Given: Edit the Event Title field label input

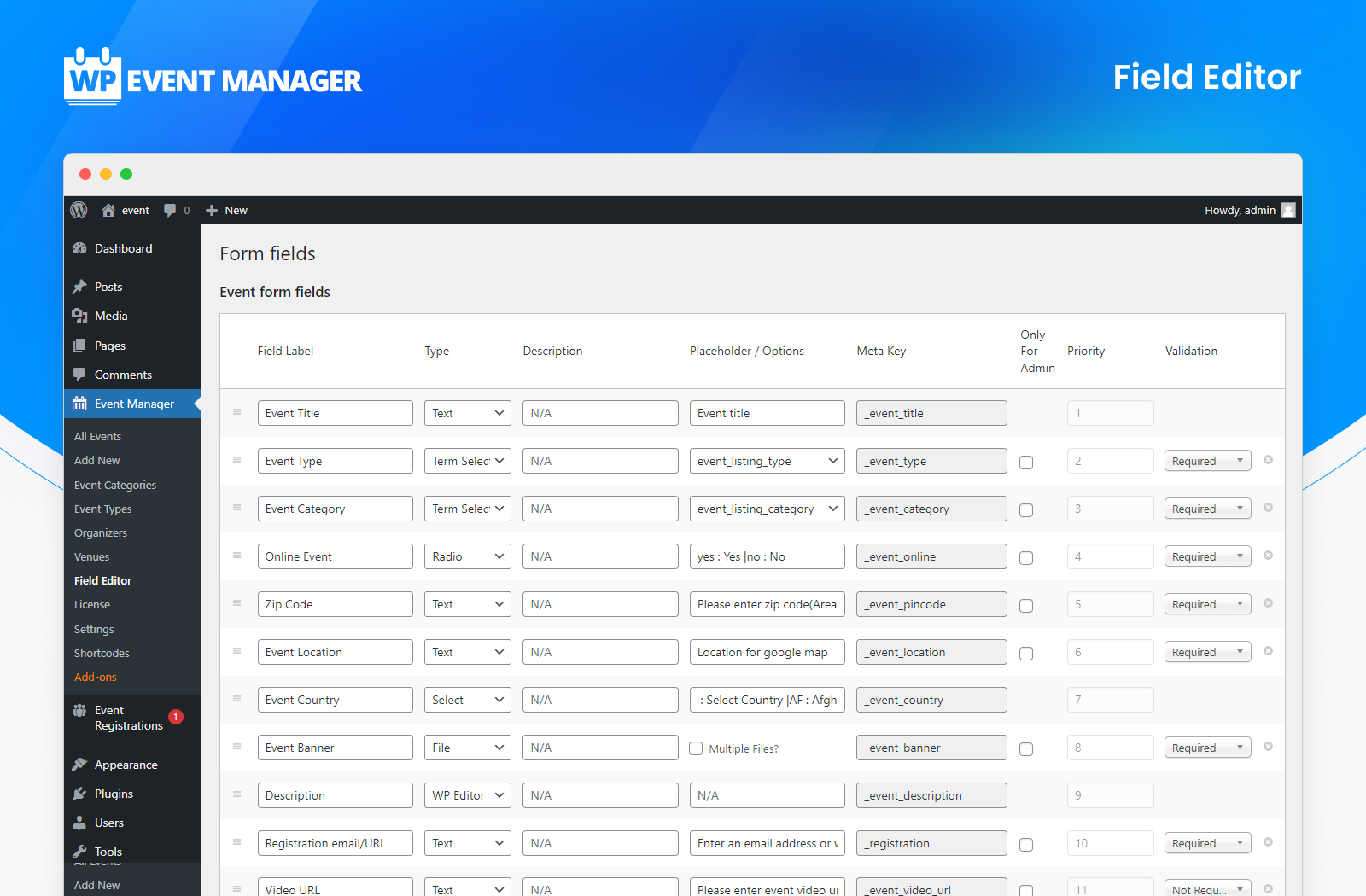Looking at the screenshot, I should pyautogui.click(x=336, y=413).
